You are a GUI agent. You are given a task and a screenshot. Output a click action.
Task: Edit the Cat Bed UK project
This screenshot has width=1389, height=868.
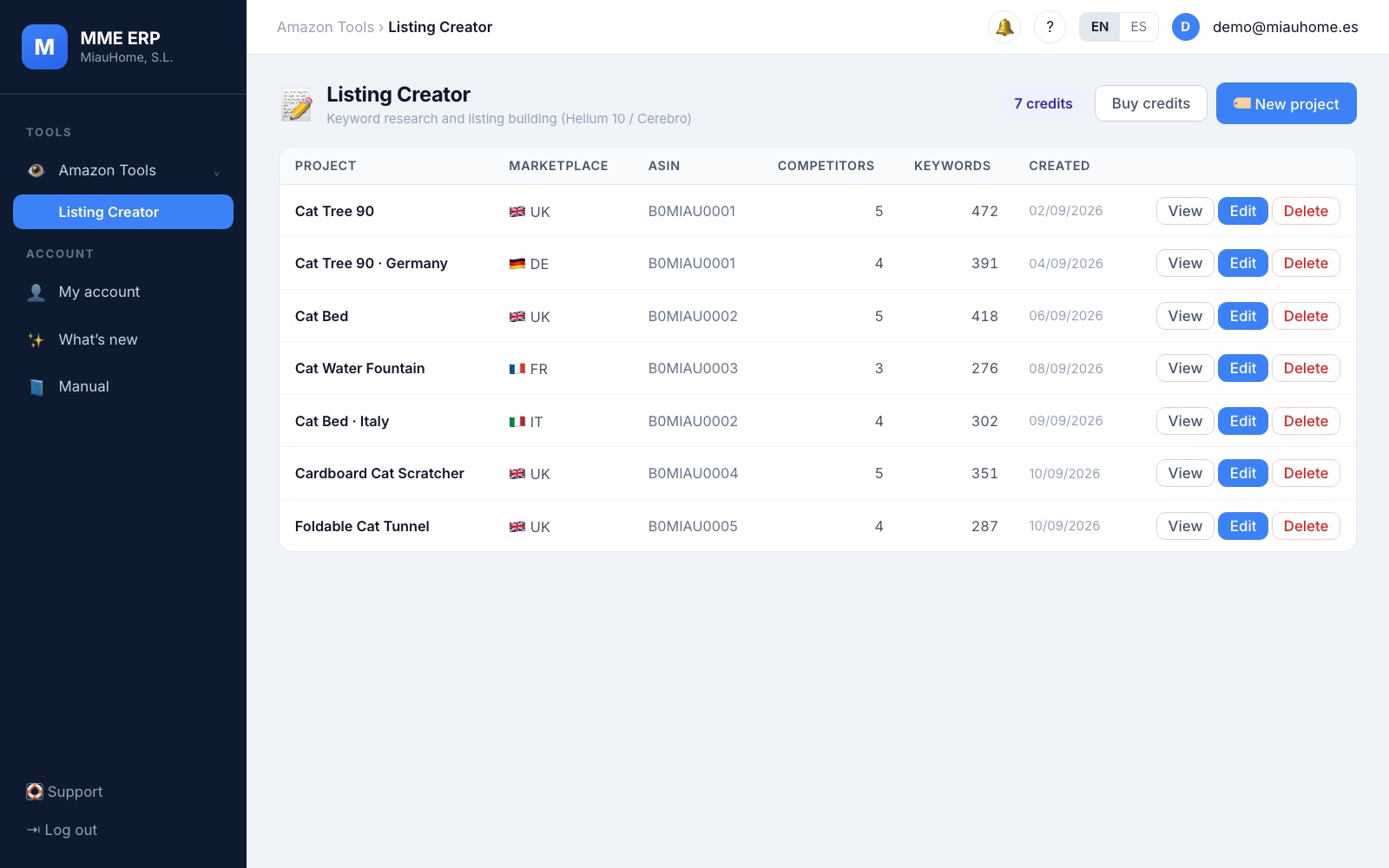pos(1242,316)
